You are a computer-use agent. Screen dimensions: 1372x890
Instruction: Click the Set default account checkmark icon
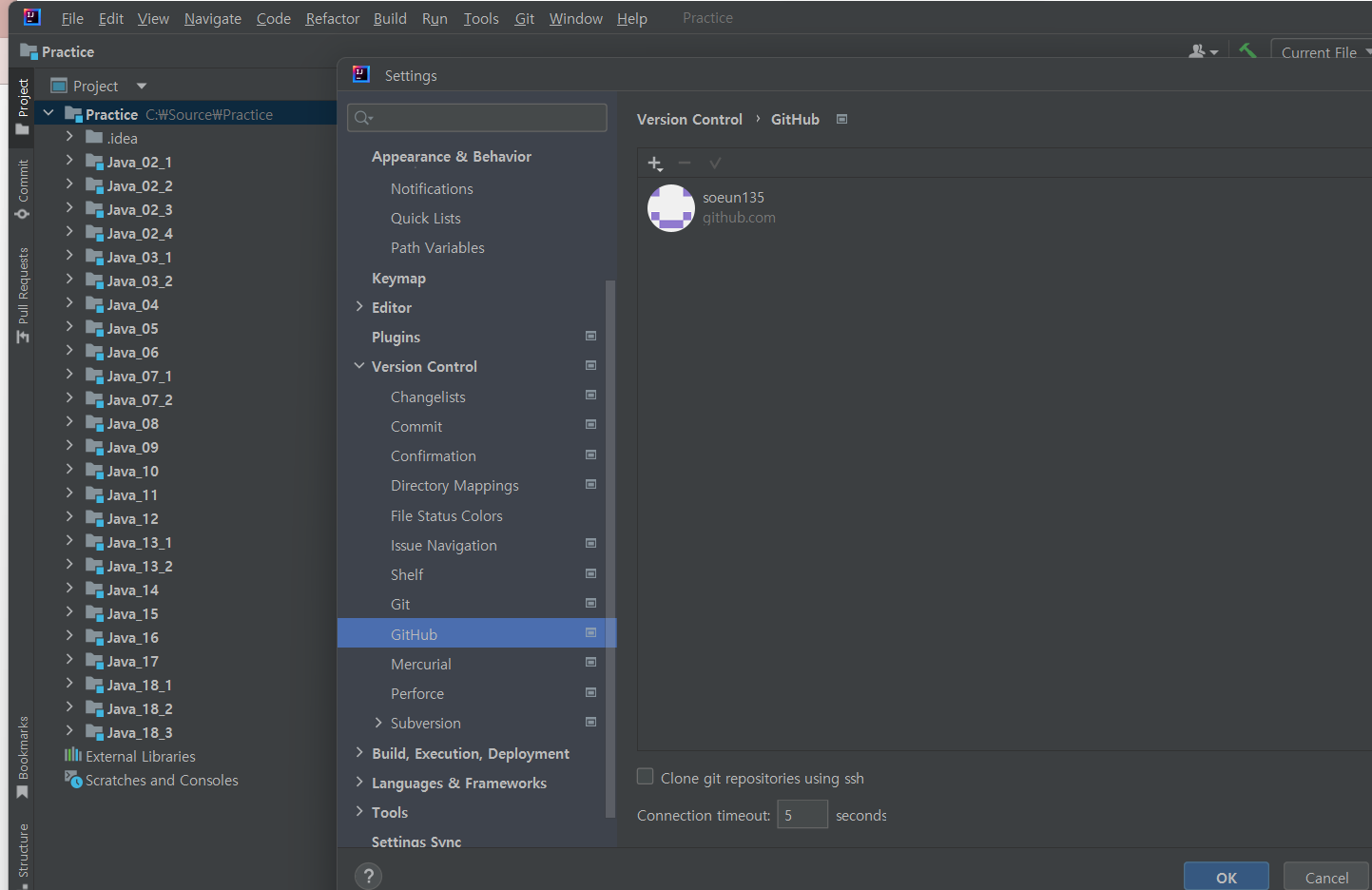point(715,163)
